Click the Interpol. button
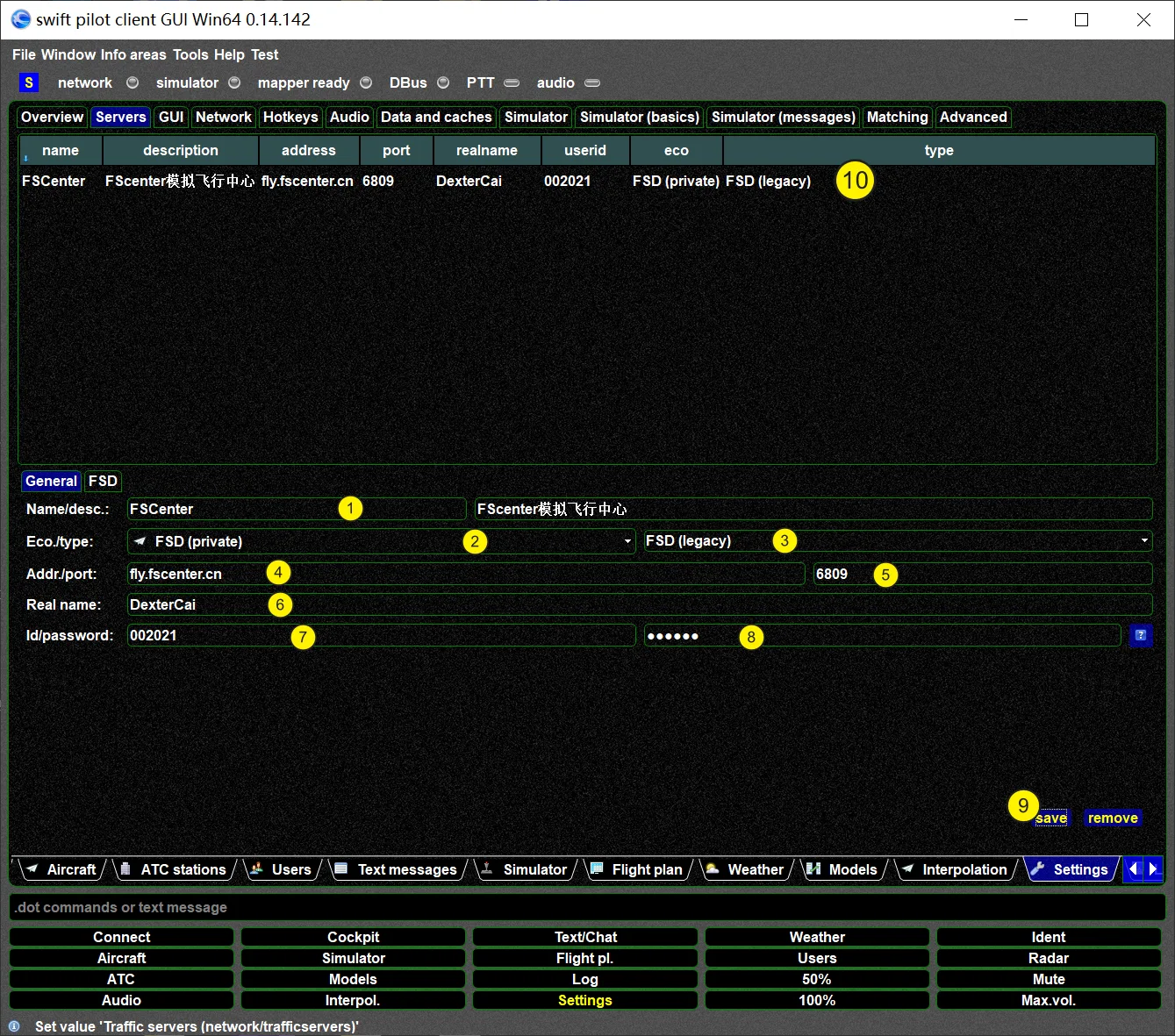 coord(354,1000)
